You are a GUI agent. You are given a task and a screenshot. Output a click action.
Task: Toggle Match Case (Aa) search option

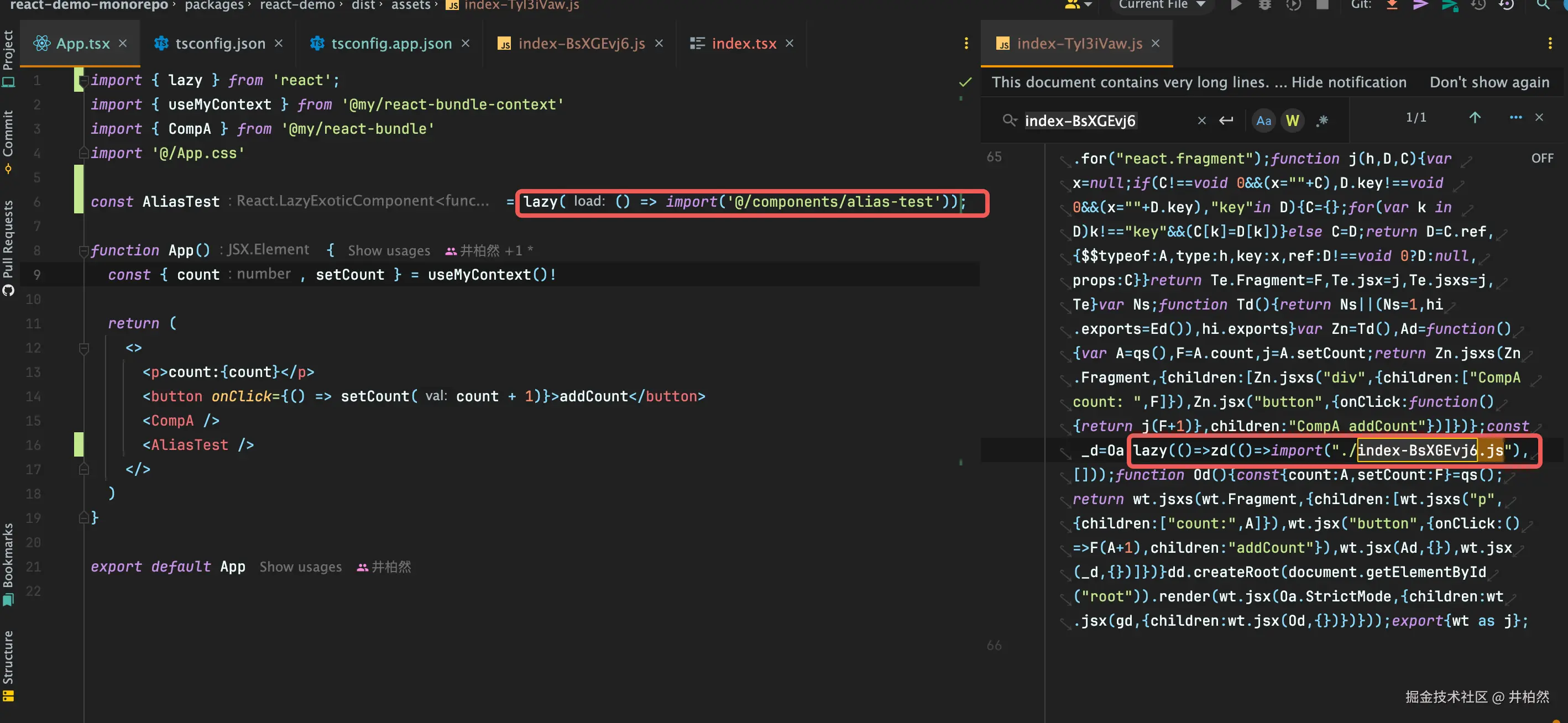(x=1264, y=120)
